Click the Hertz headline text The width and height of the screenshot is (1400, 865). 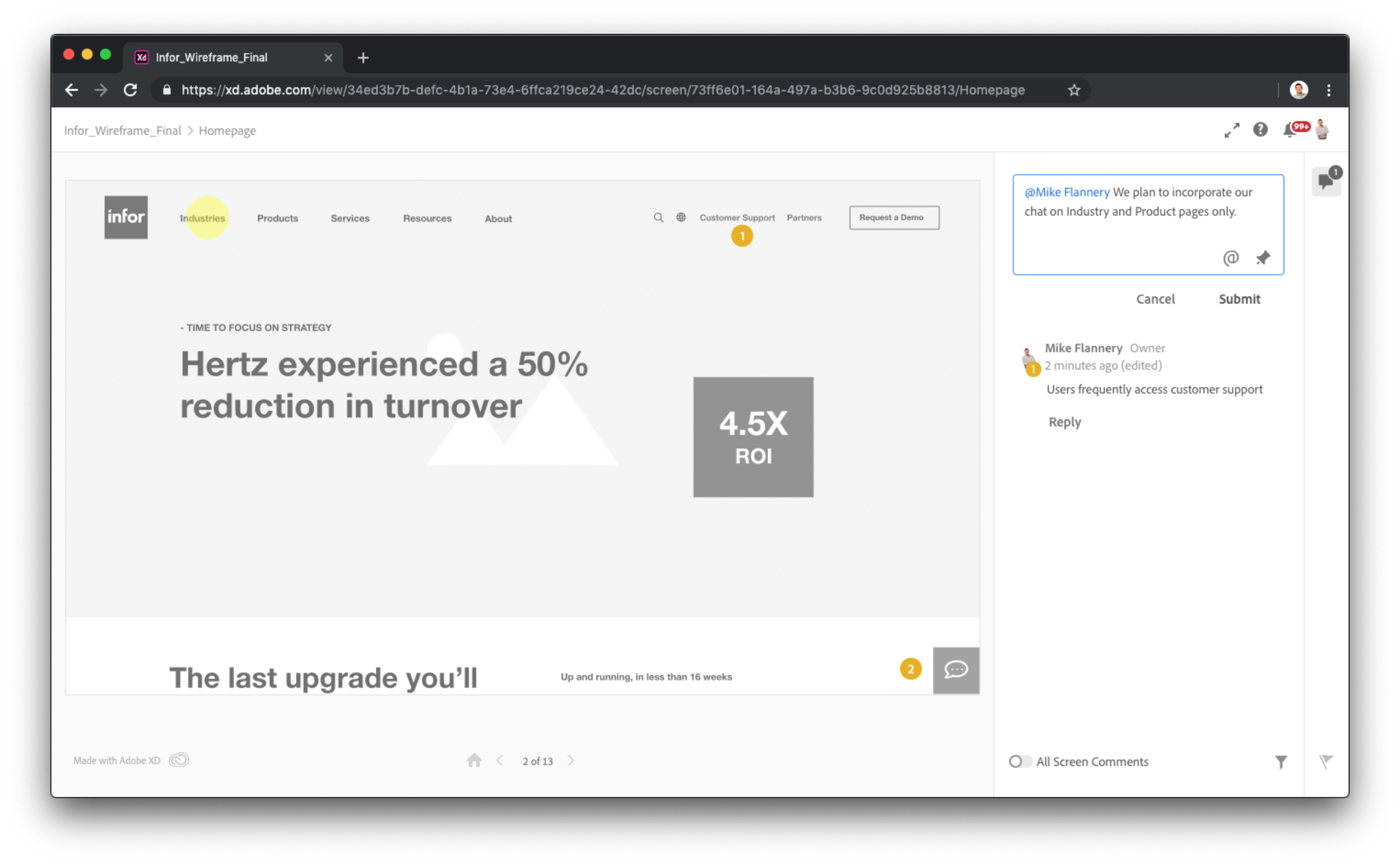click(384, 385)
